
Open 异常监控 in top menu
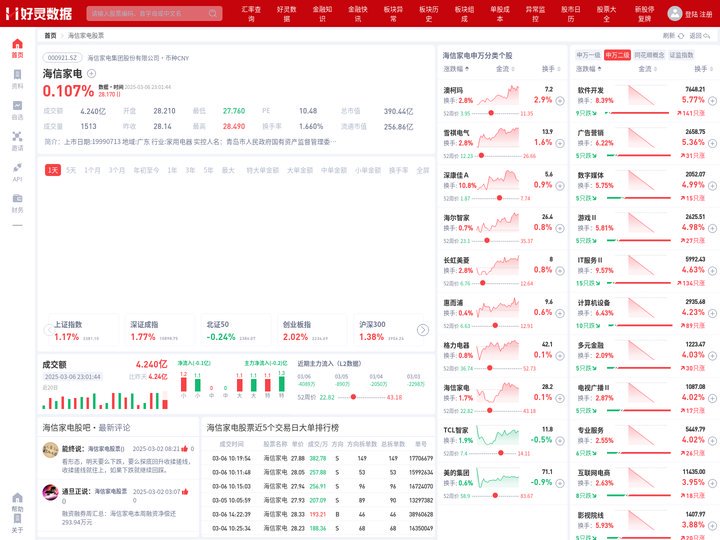[x=535, y=14]
